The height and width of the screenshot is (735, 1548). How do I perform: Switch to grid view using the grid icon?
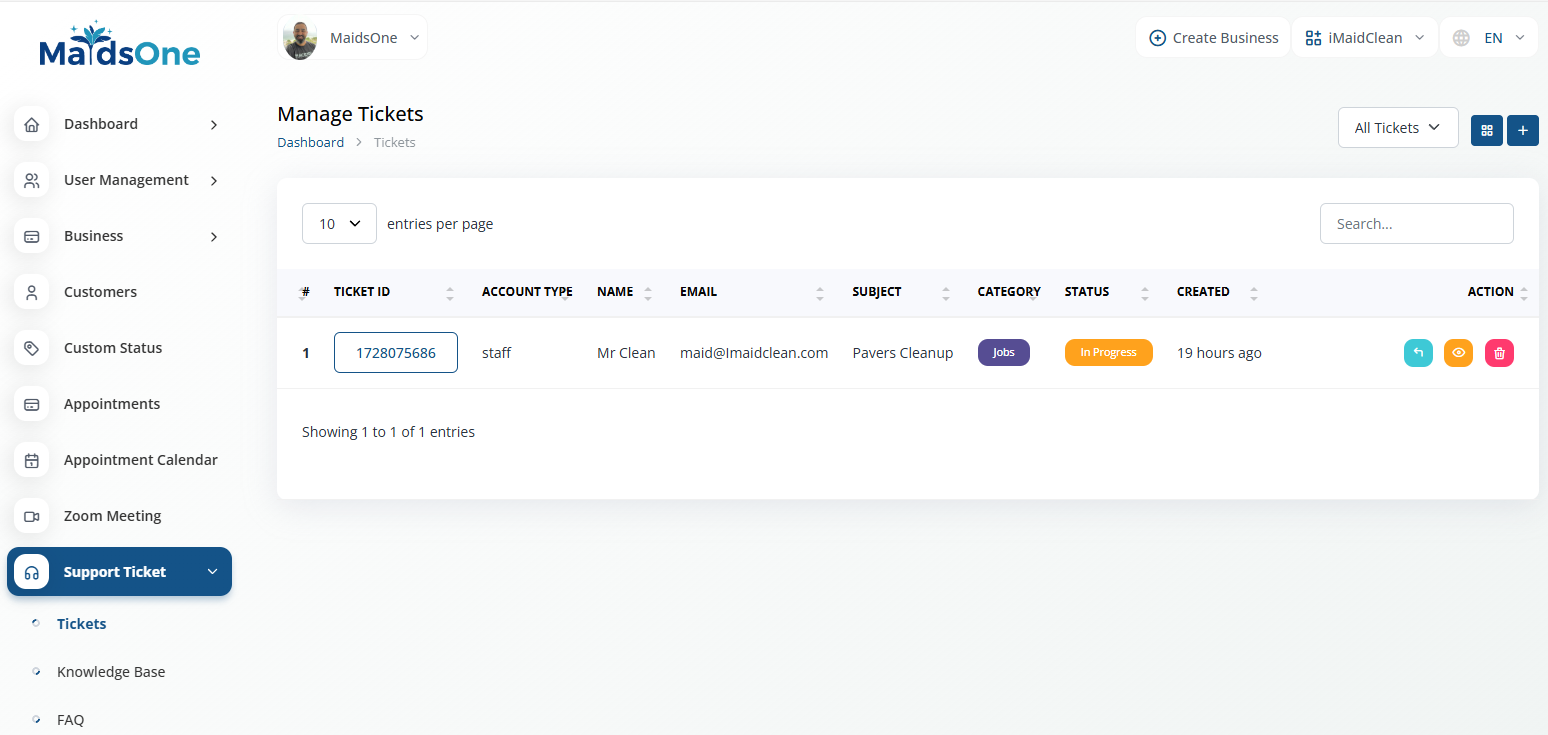(x=1486, y=130)
